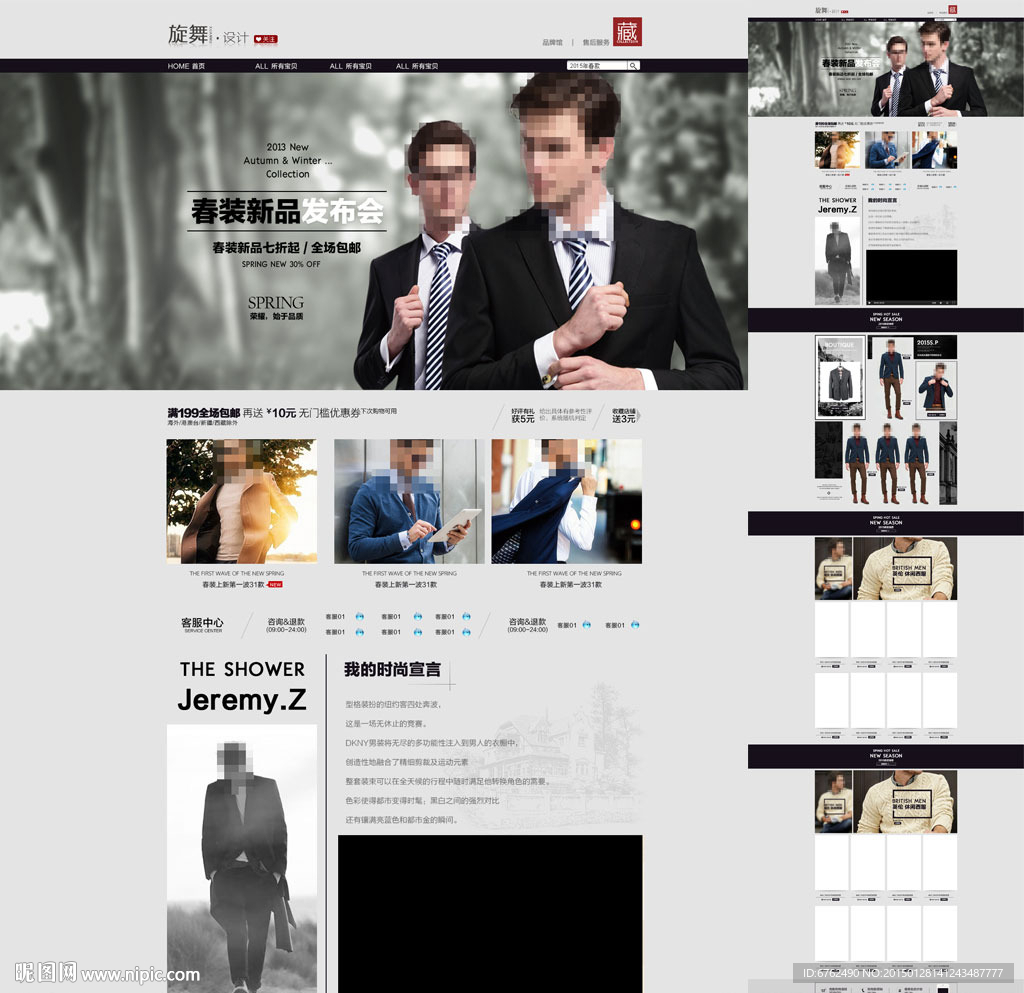Click the navy jacket white shirt product image

566,501
